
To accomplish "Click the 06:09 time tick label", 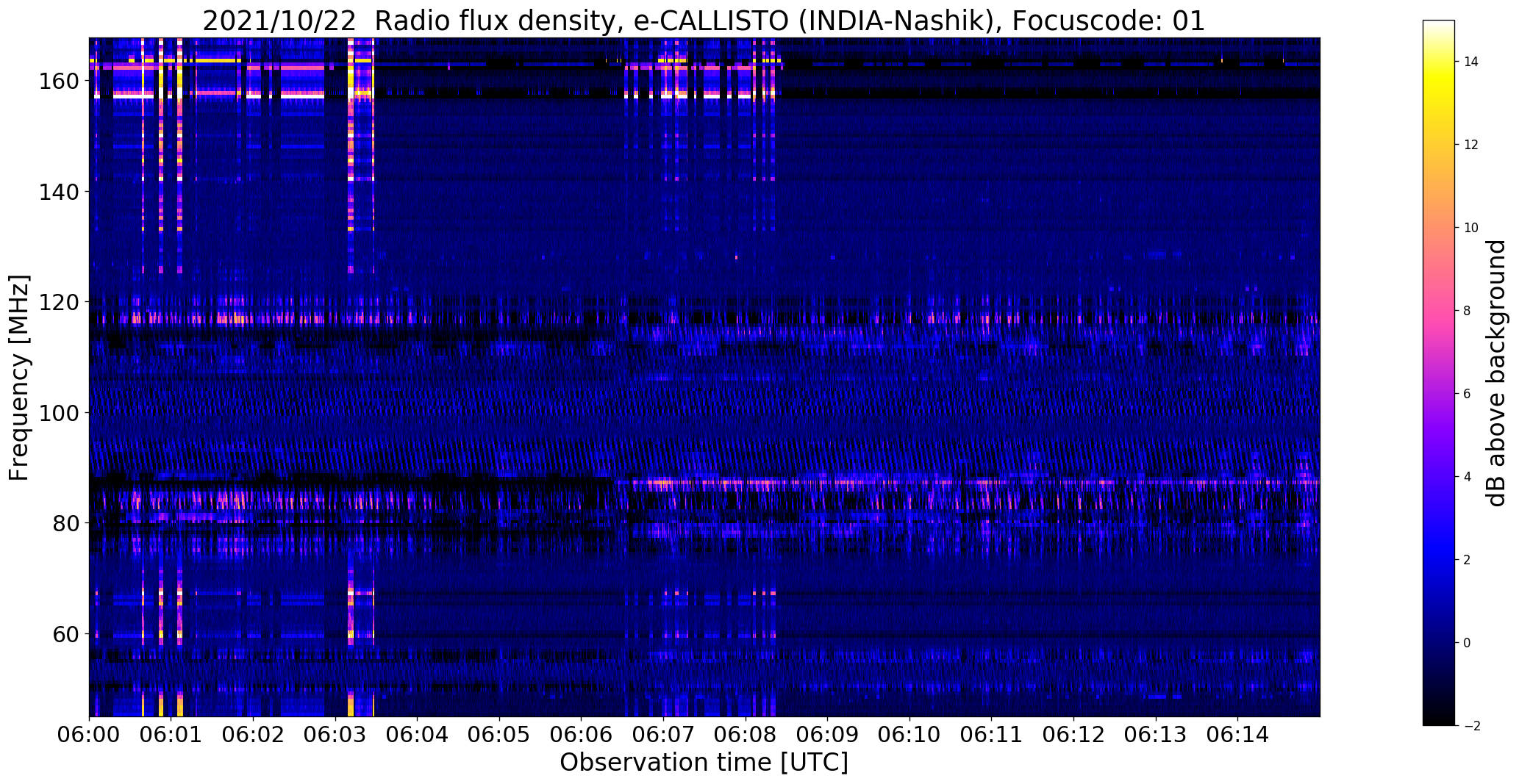I will [828, 735].
